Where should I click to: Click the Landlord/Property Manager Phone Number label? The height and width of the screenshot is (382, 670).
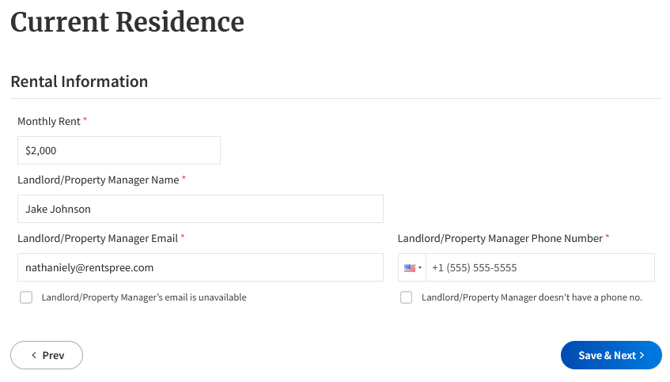(500, 238)
